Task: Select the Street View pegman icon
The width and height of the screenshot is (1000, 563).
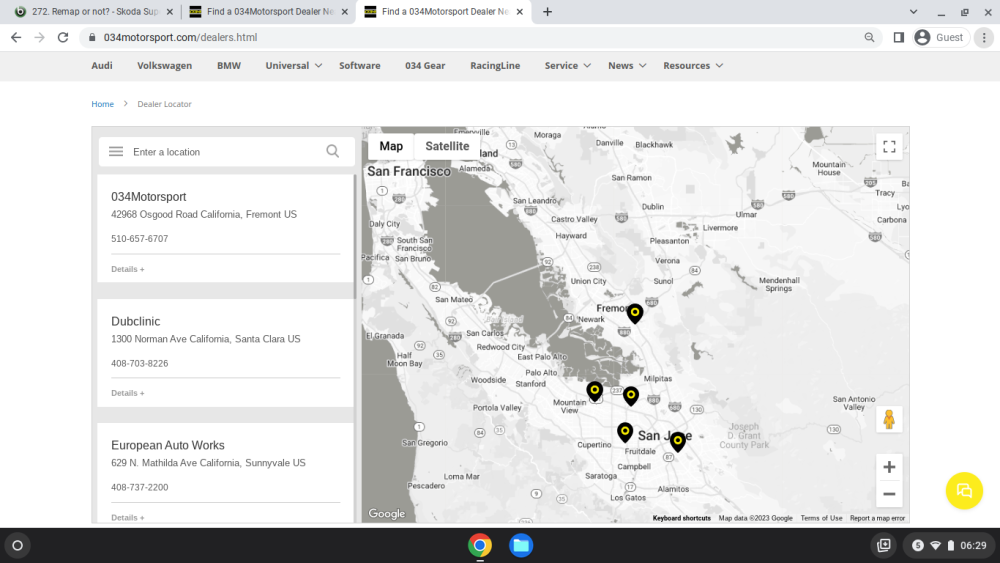Action: (889, 420)
